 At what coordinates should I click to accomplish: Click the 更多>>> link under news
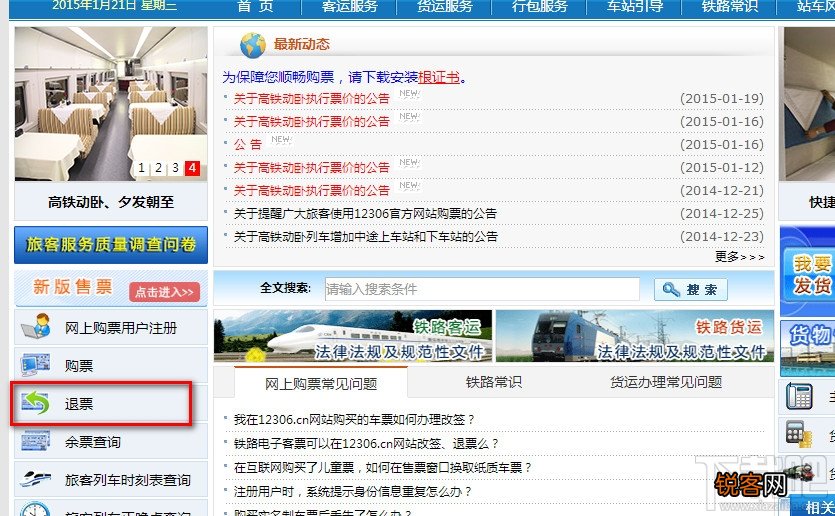click(x=739, y=257)
